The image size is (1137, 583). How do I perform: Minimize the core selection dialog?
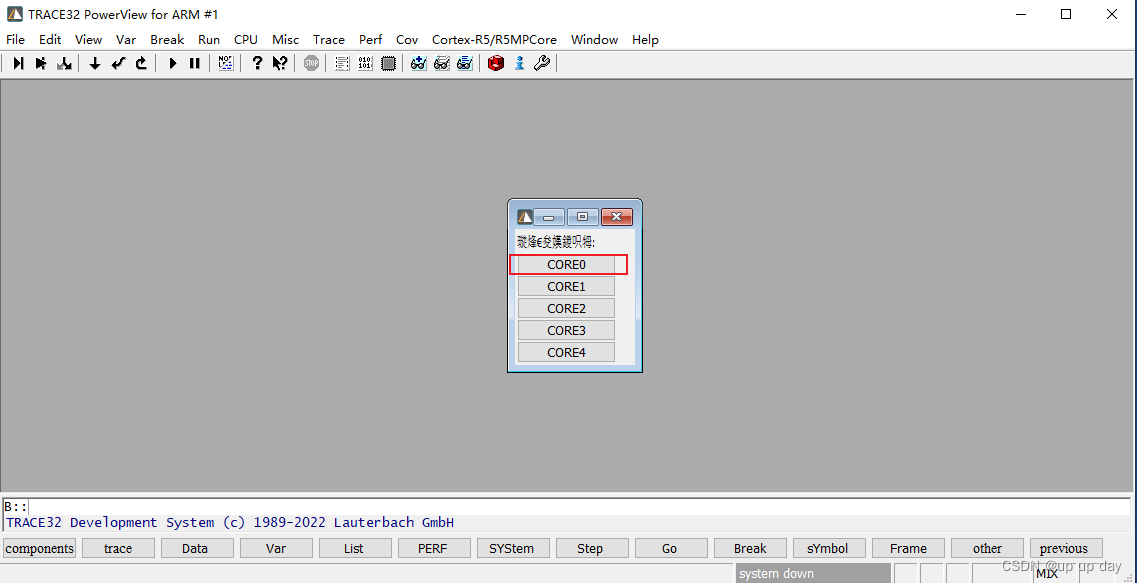point(549,217)
